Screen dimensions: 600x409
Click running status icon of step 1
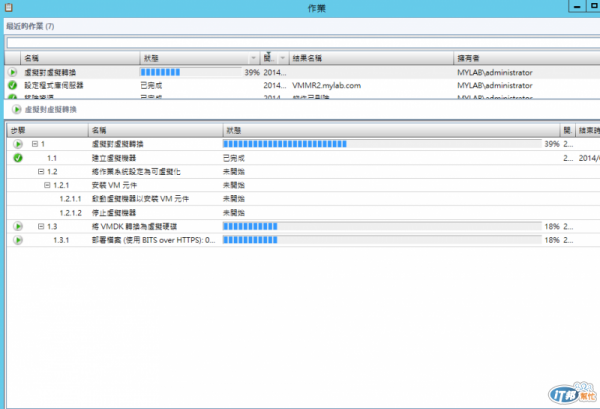tap(18, 144)
